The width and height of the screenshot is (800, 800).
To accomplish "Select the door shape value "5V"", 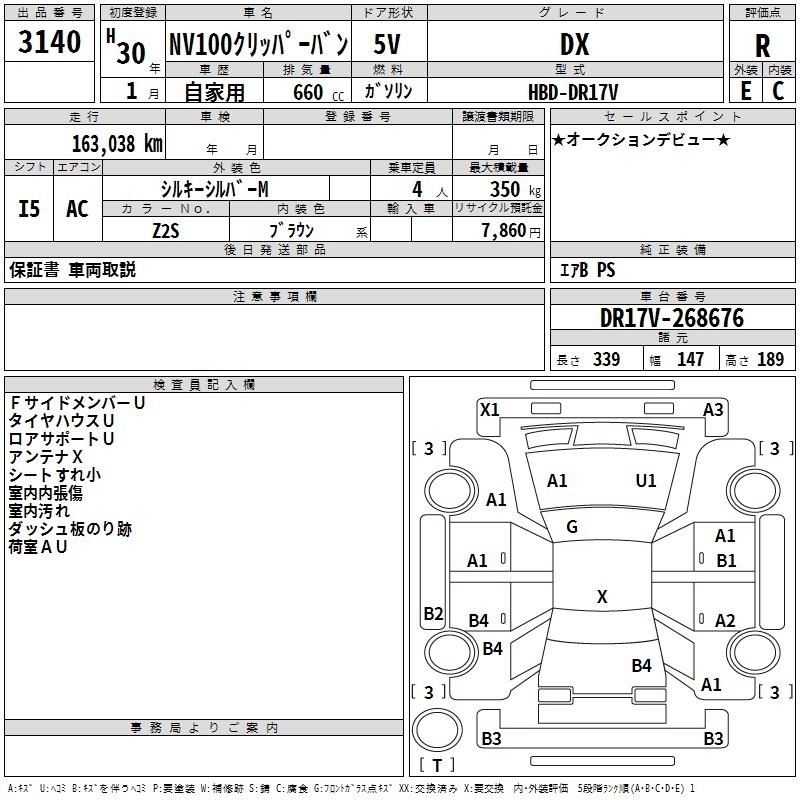I will coord(387,44).
